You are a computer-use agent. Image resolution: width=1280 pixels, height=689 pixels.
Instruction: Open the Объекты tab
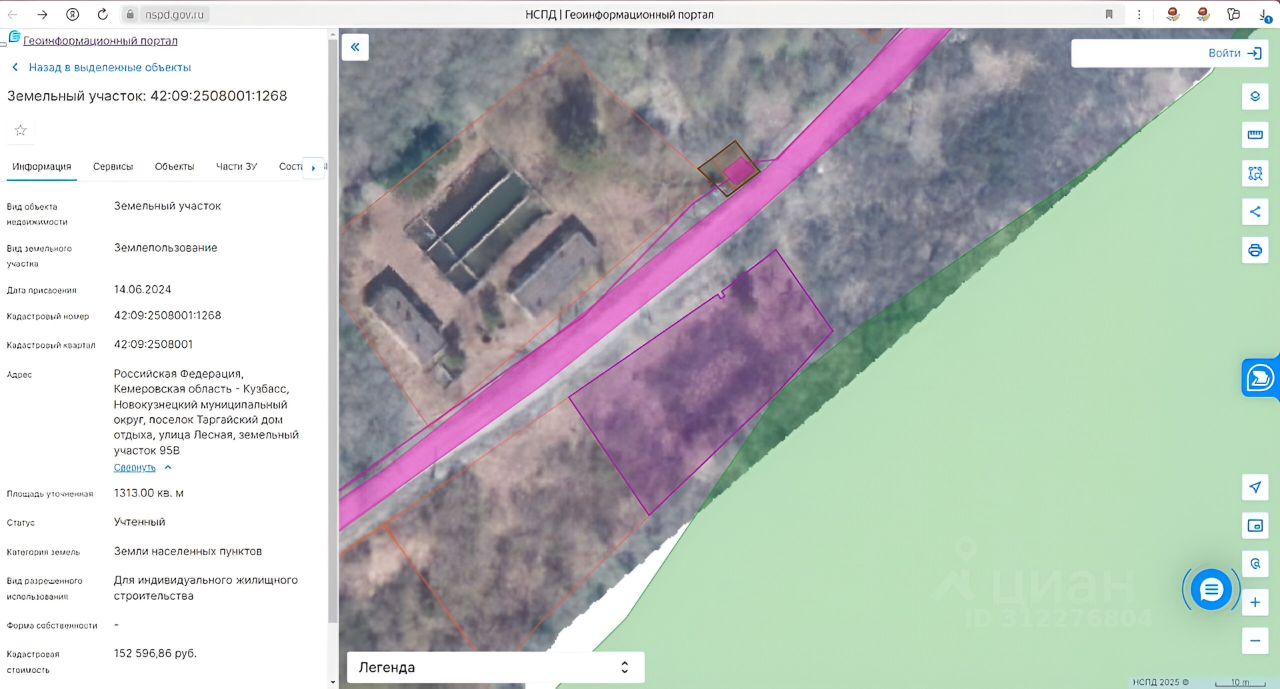point(174,166)
